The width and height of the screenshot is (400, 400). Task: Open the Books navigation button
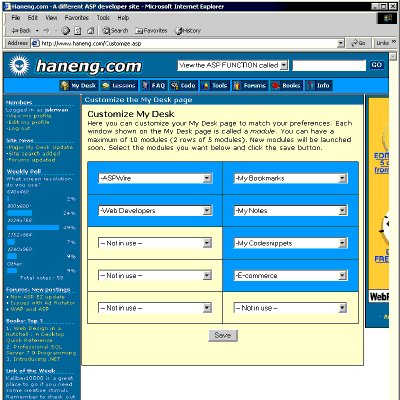pos(286,86)
